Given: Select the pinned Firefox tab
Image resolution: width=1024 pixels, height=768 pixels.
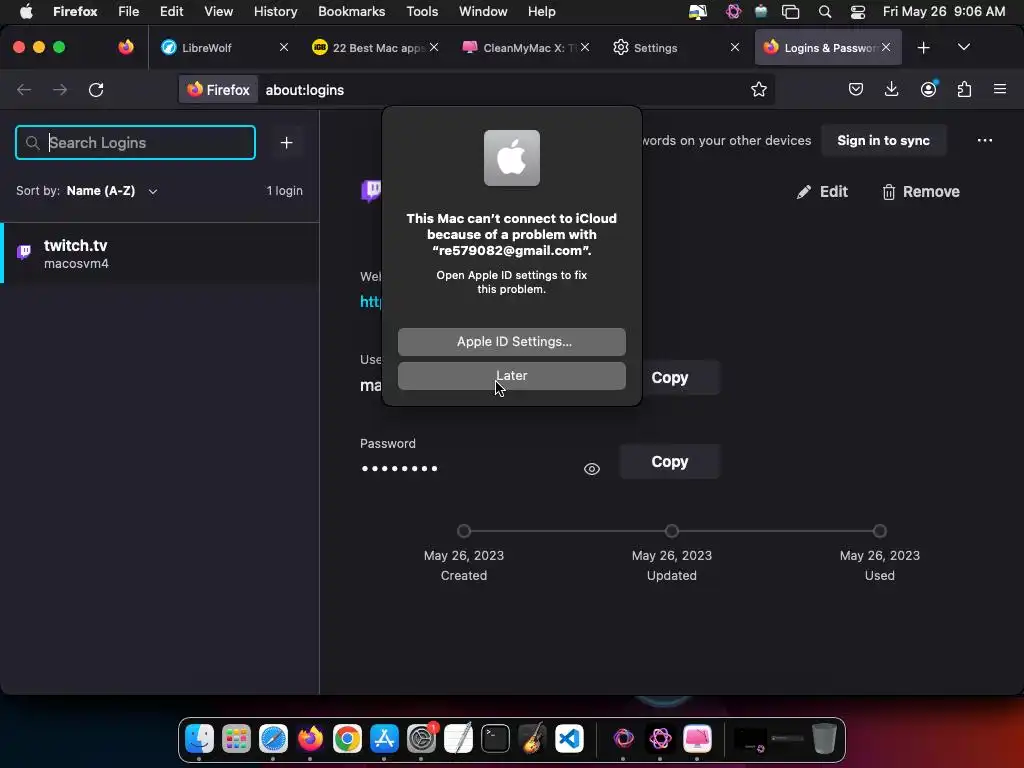Looking at the screenshot, I should pos(126,48).
